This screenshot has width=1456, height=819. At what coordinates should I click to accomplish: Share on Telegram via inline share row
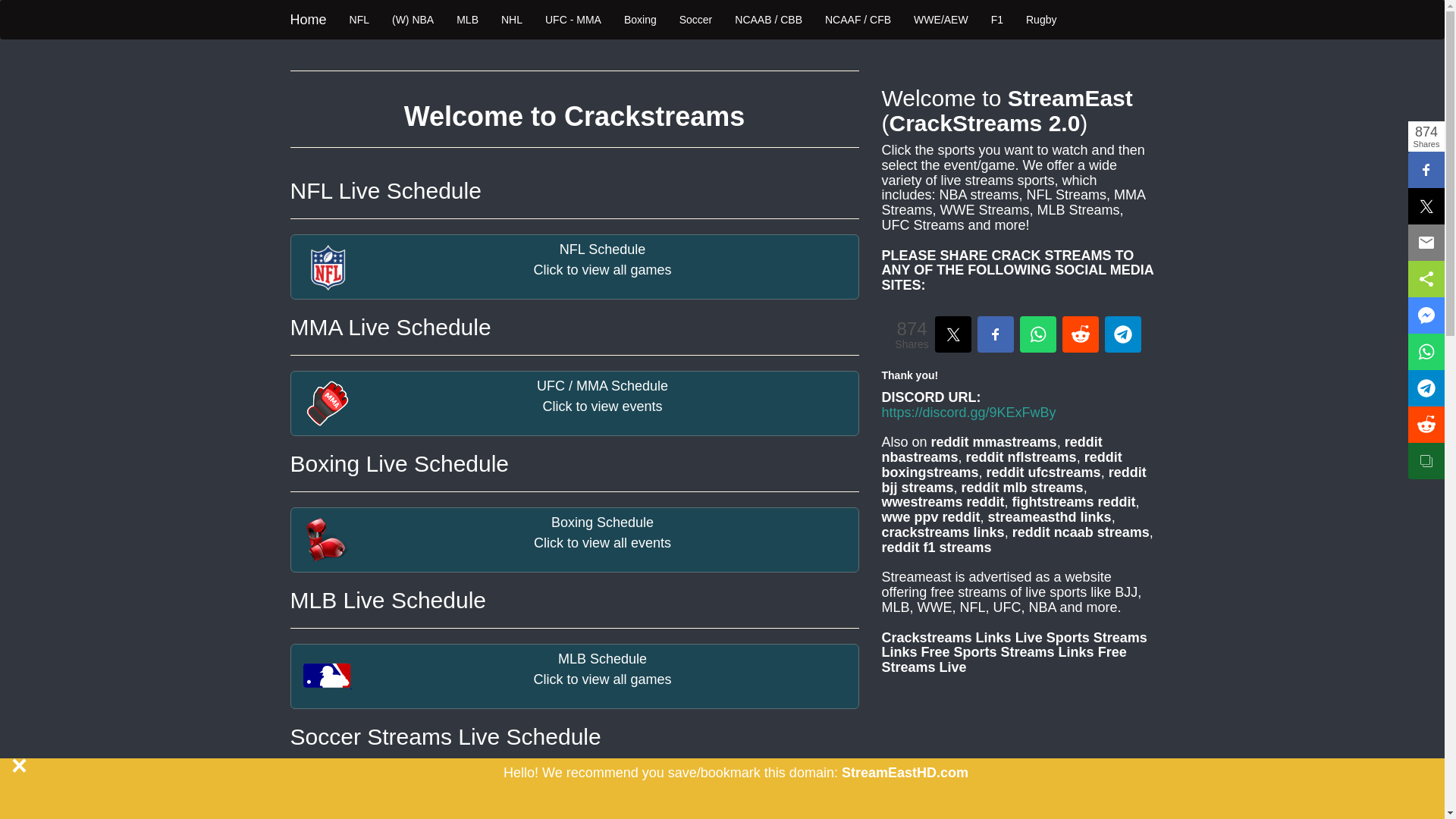[1122, 334]
